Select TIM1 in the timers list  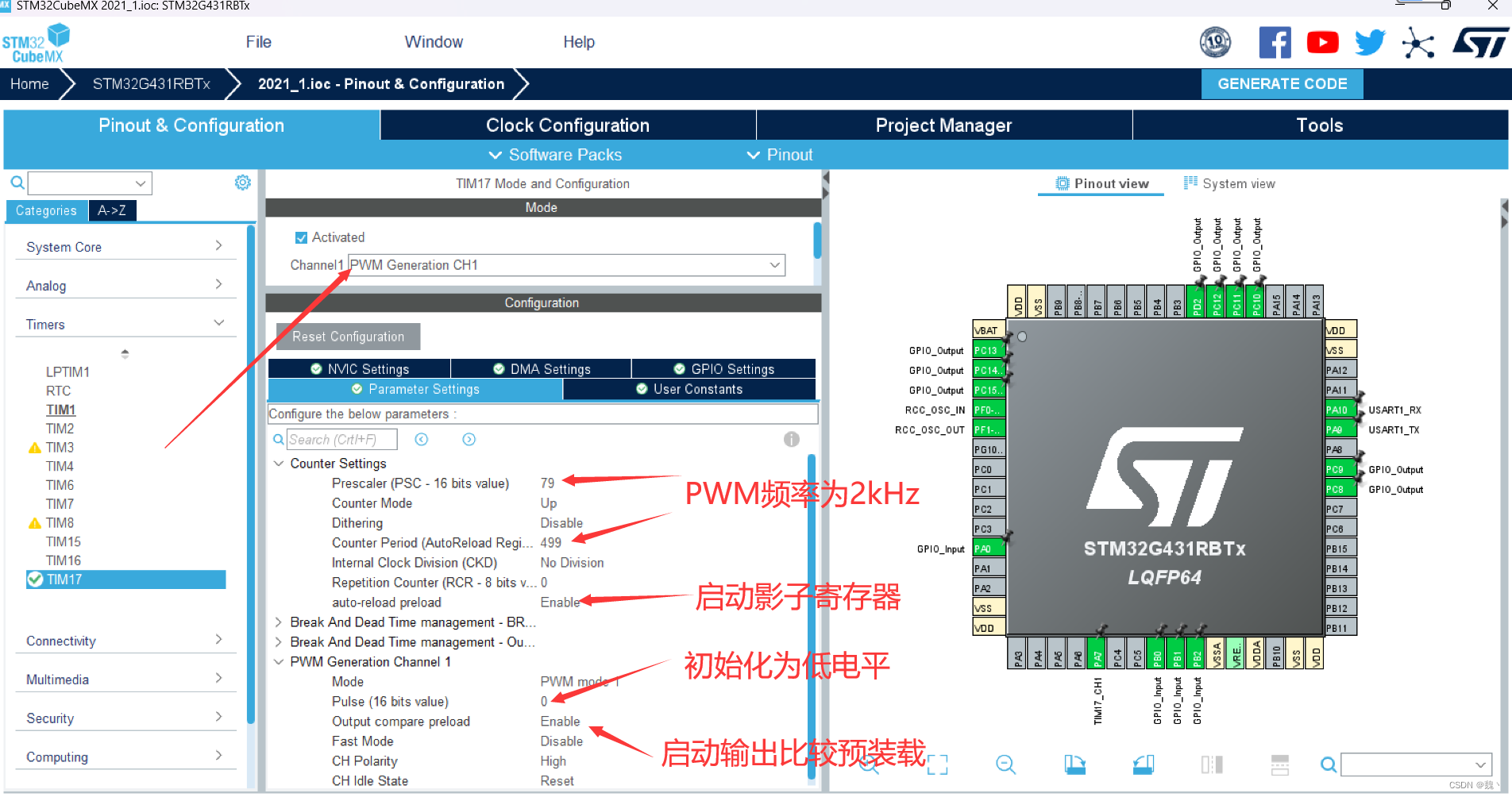coord(60,410)
